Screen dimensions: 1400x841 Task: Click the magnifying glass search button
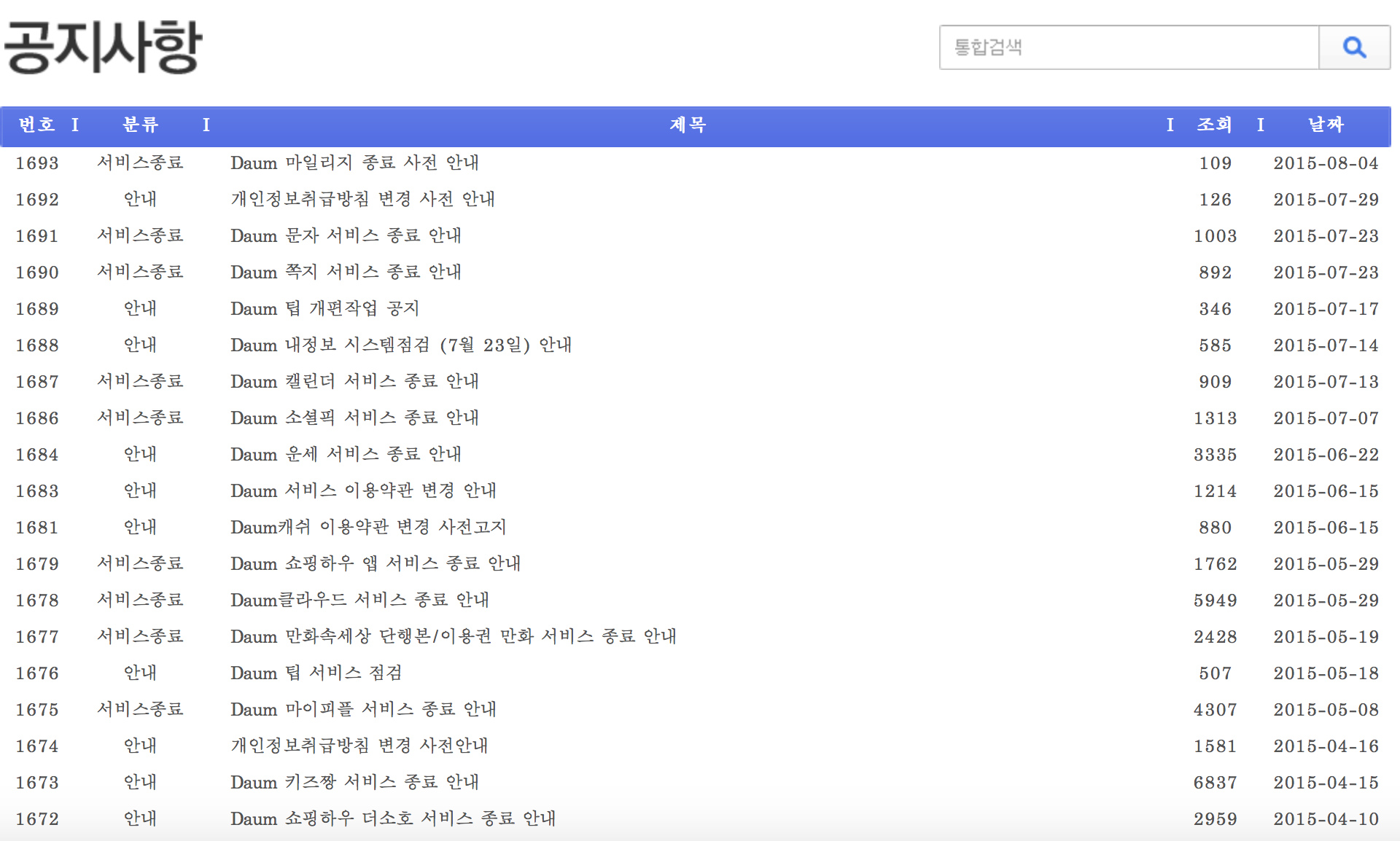click(1354, 48)
